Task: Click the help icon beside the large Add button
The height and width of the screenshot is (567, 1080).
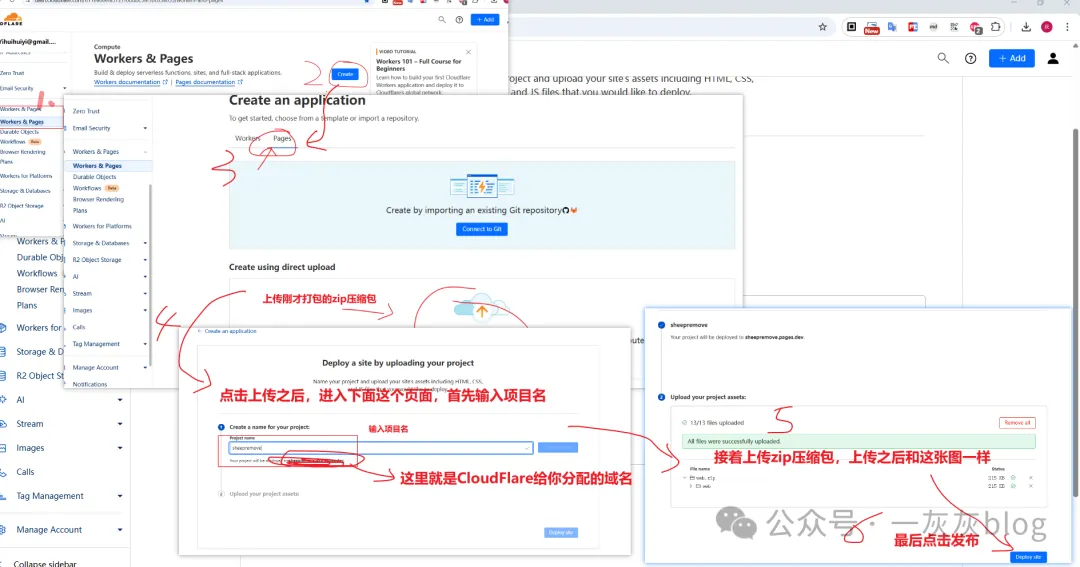Action: pos(970,59)
